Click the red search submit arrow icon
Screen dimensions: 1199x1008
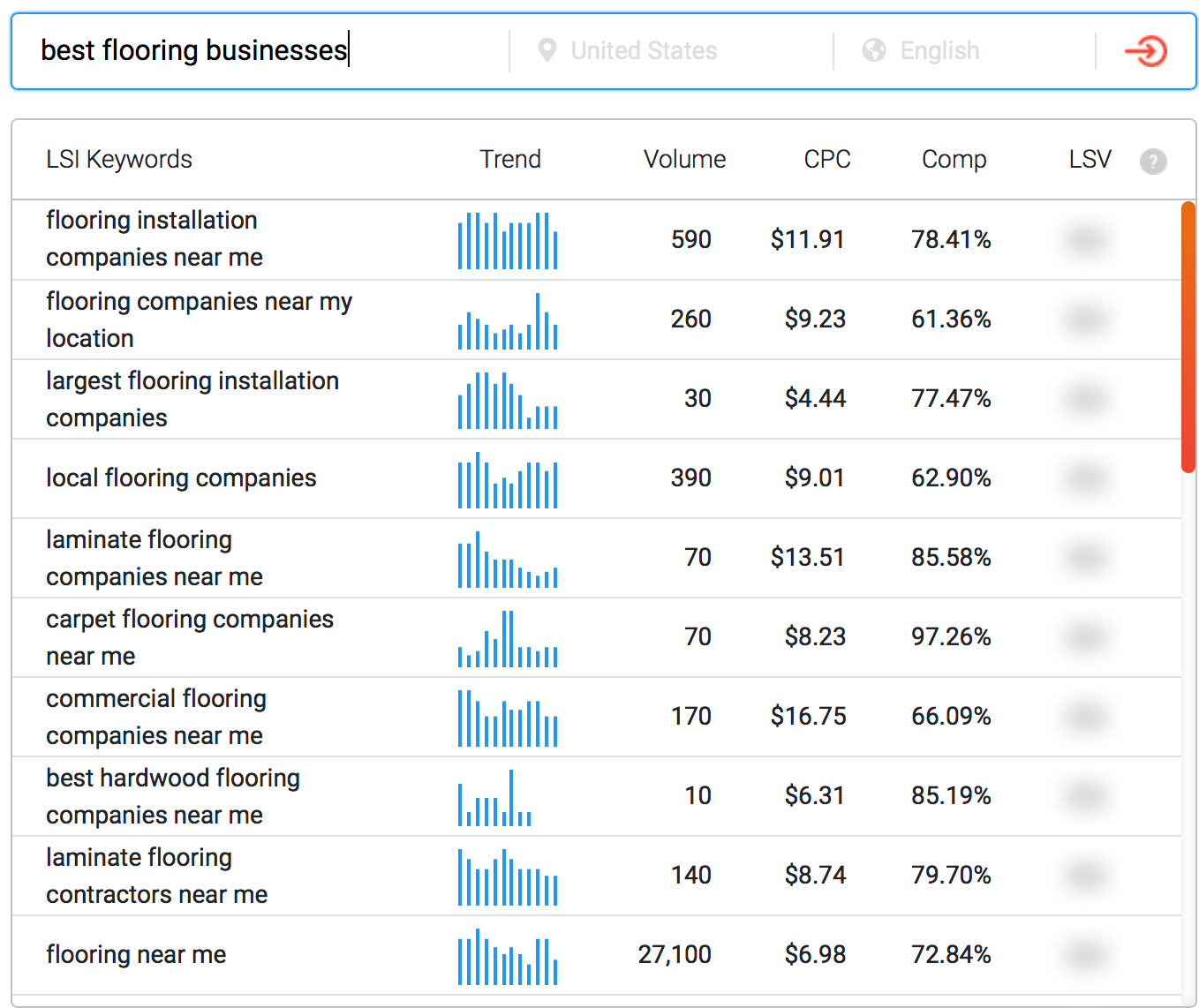(x=1145, y=51)
